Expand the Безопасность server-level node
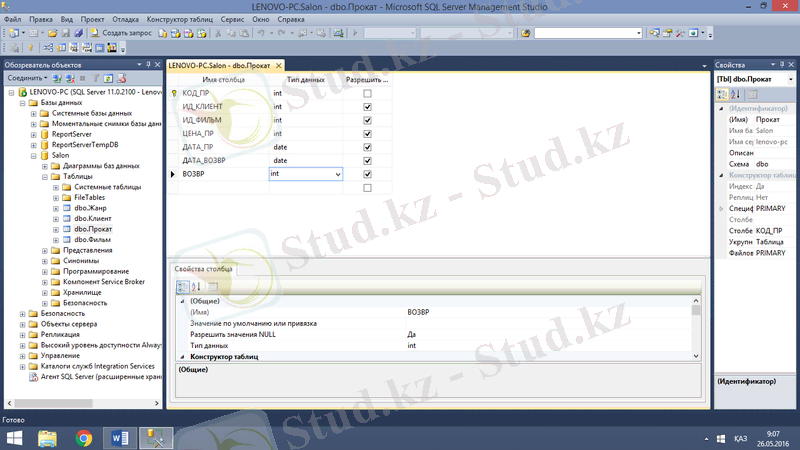Image resolution: width=800 pixels, height=450 pixels. 22,314
